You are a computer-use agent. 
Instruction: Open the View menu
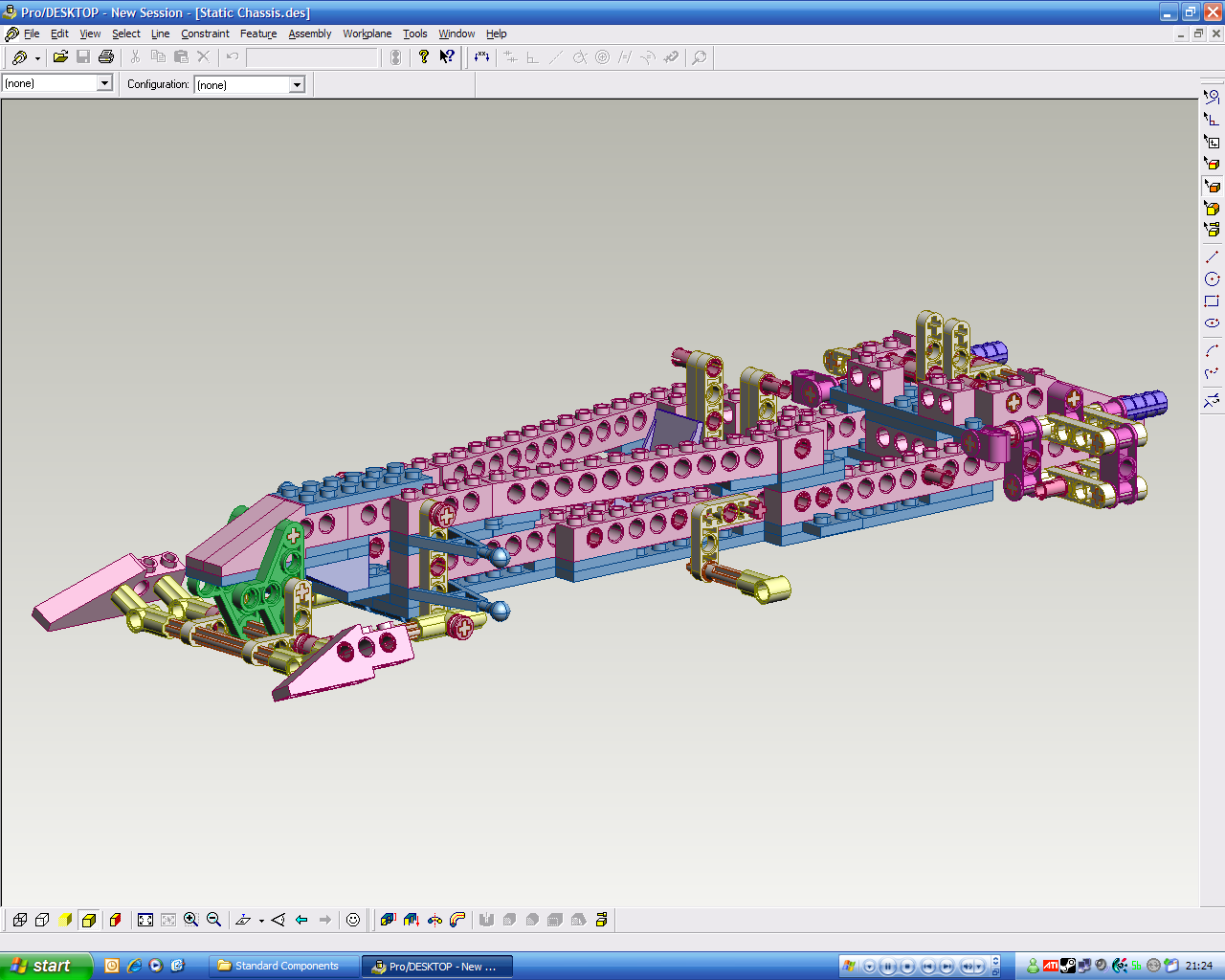[x=90, y=33]
